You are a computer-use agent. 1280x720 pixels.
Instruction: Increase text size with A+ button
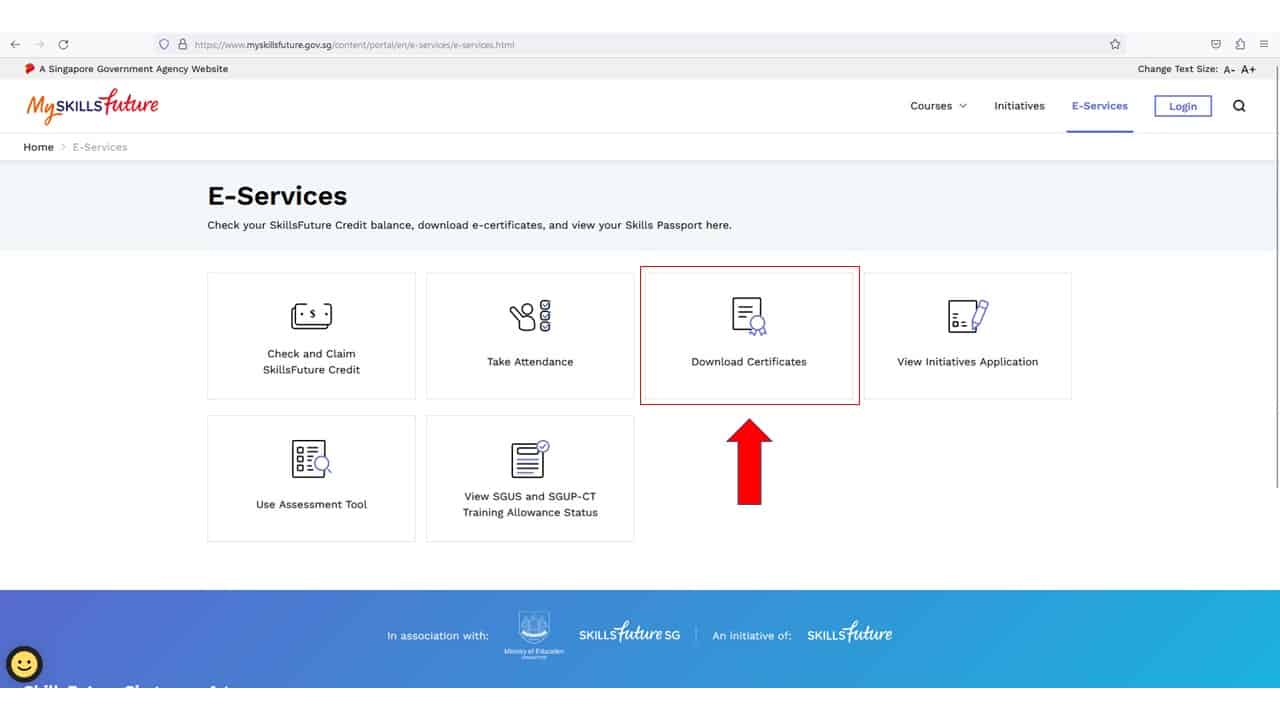click(1248, 69)
